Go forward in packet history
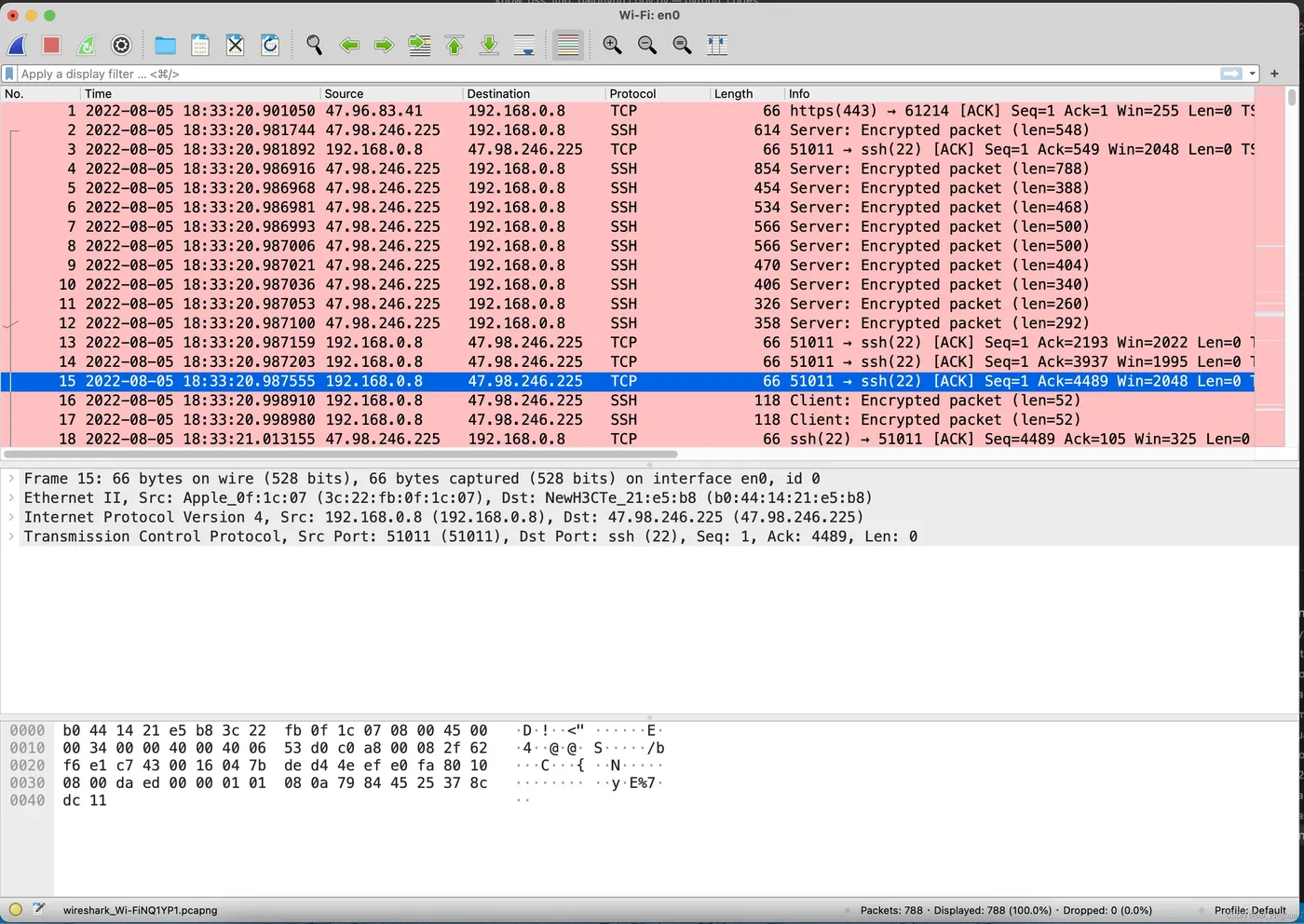Viewport: 1304px width, 924px height. [384, 45]
